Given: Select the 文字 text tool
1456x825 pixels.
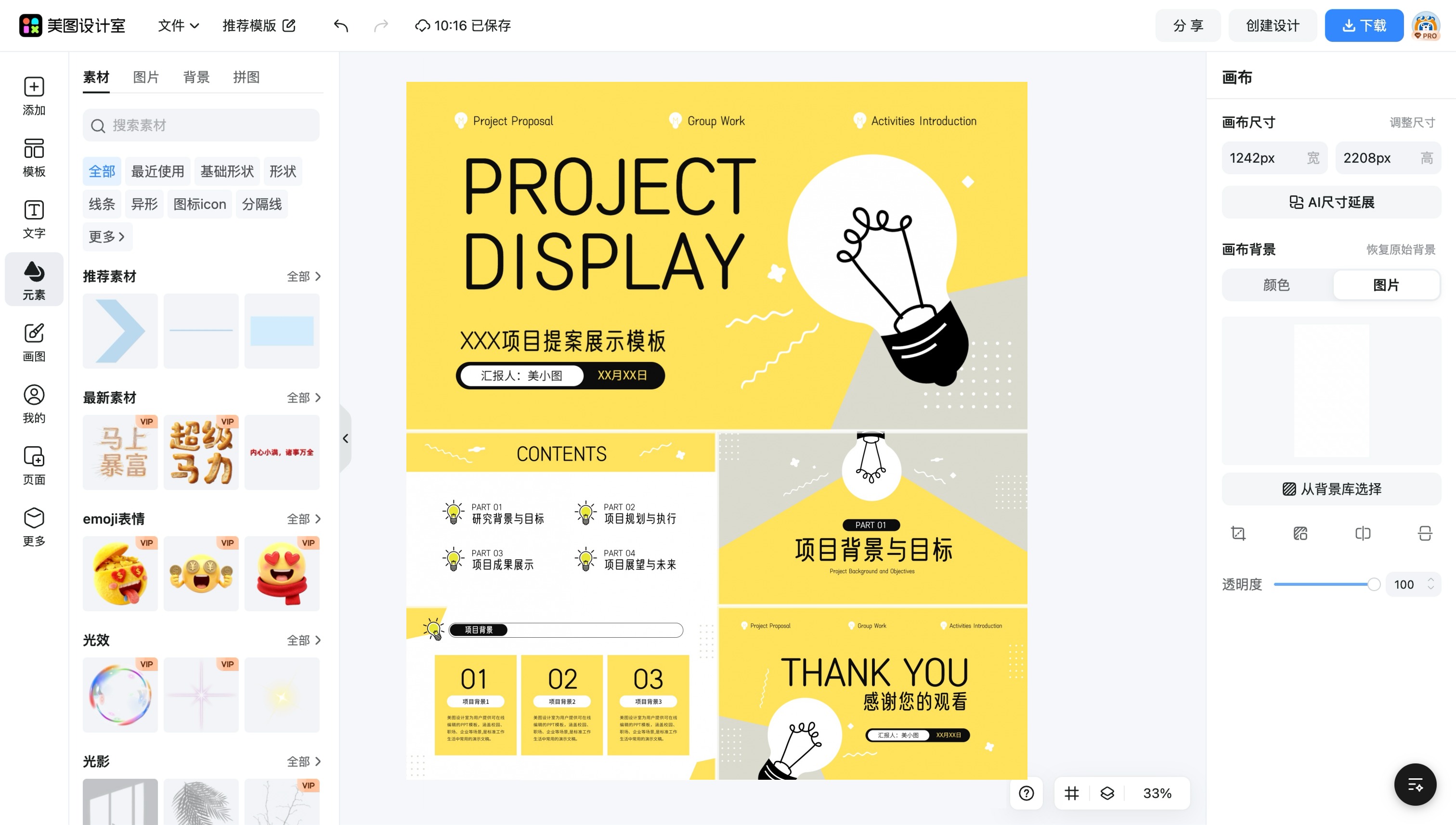Looking at the screenshot, I should pos(34,219).
